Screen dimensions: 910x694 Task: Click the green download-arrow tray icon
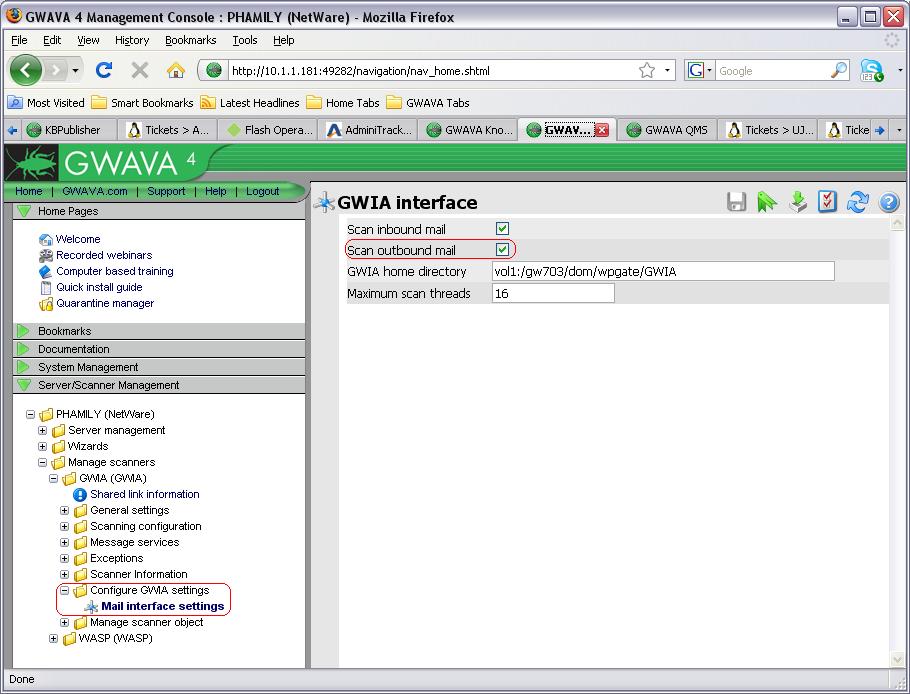tap(798, 201)
